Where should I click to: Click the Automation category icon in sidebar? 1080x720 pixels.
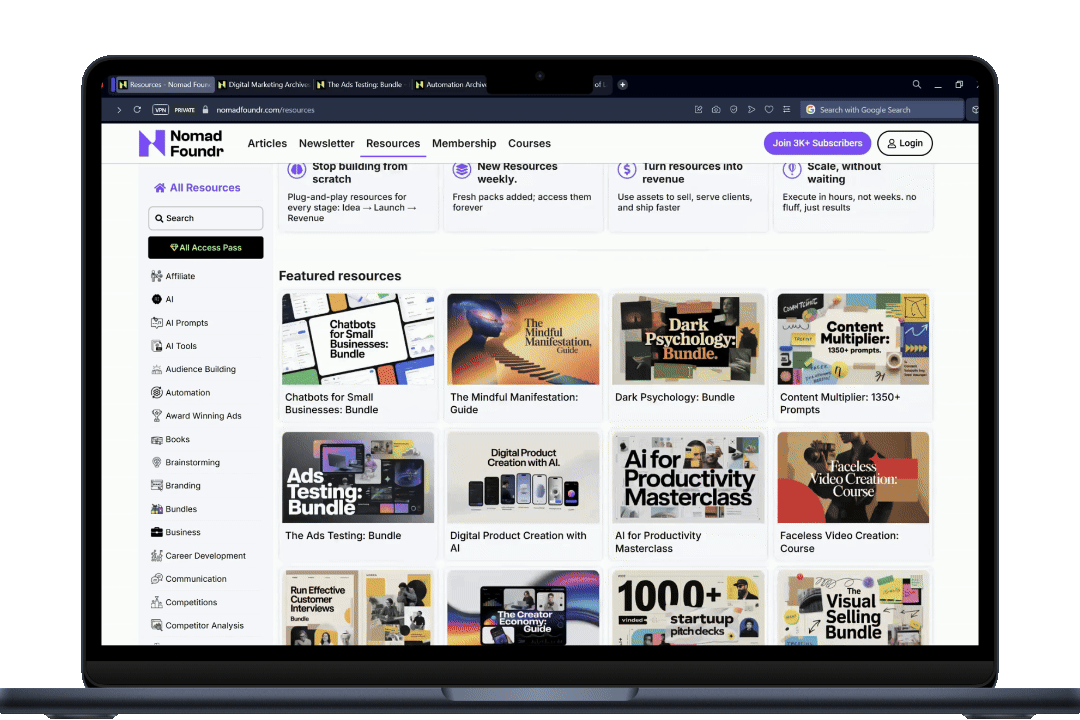(157, 393)
